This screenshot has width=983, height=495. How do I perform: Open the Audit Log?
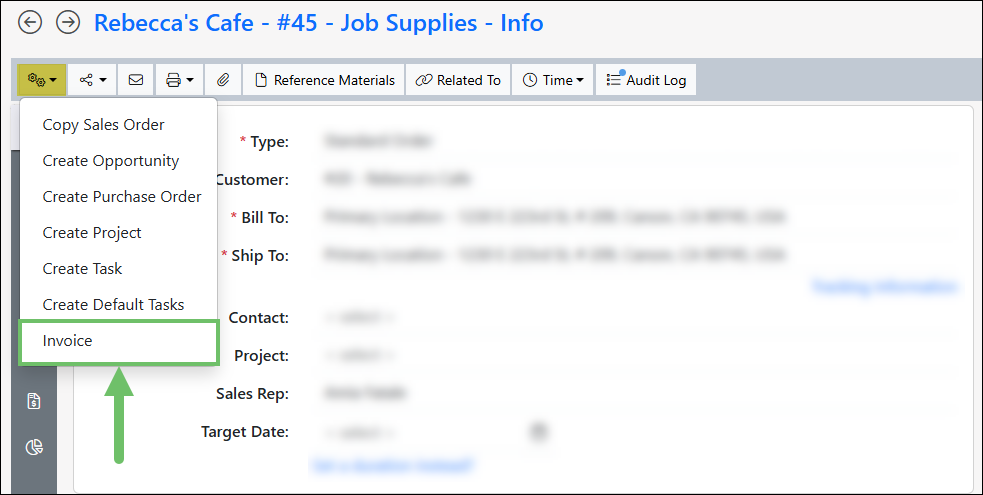[x=646, y=80]
